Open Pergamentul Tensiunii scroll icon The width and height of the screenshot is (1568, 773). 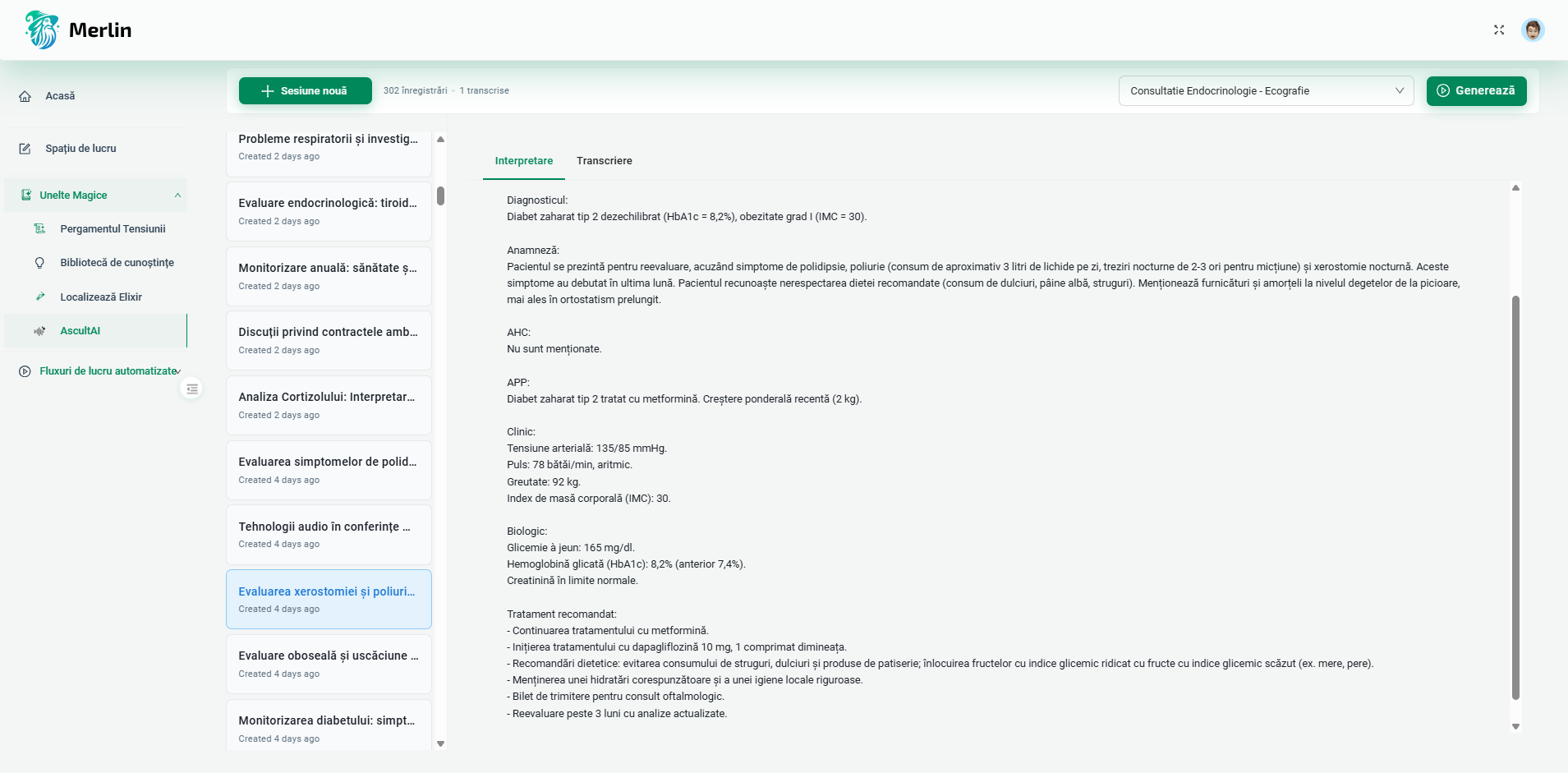tap(39, 228)
